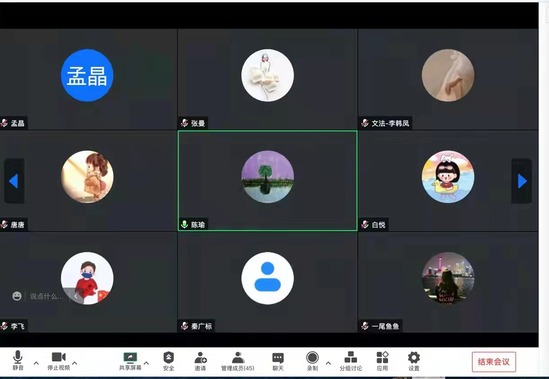Viewport: 549px width, 379px height.
Task: Toggle Stop Video (停止视频) camera button
Action: [x=58, y=361]
